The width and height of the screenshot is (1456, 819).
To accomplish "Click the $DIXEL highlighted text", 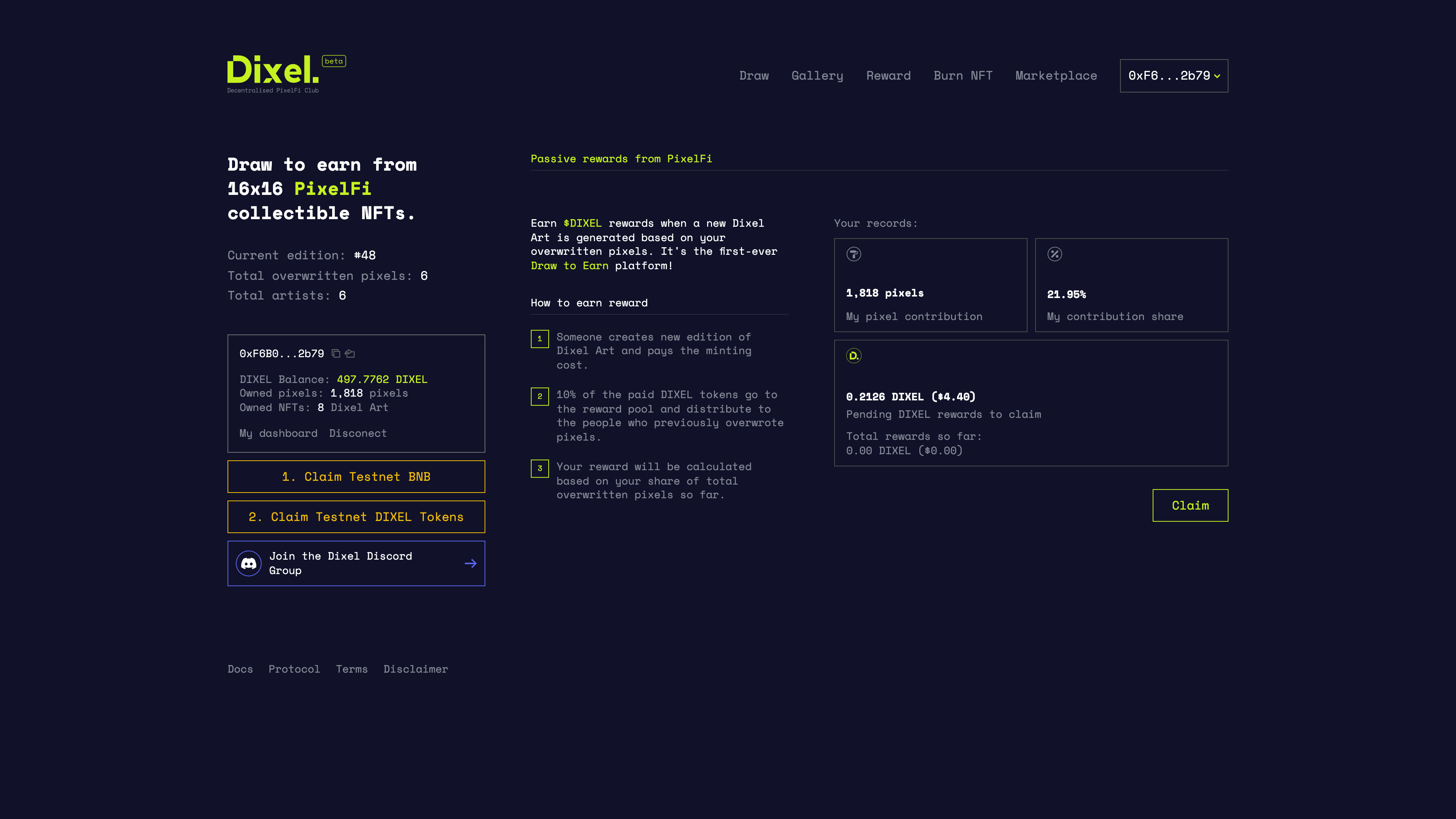I will pos(582,223).
